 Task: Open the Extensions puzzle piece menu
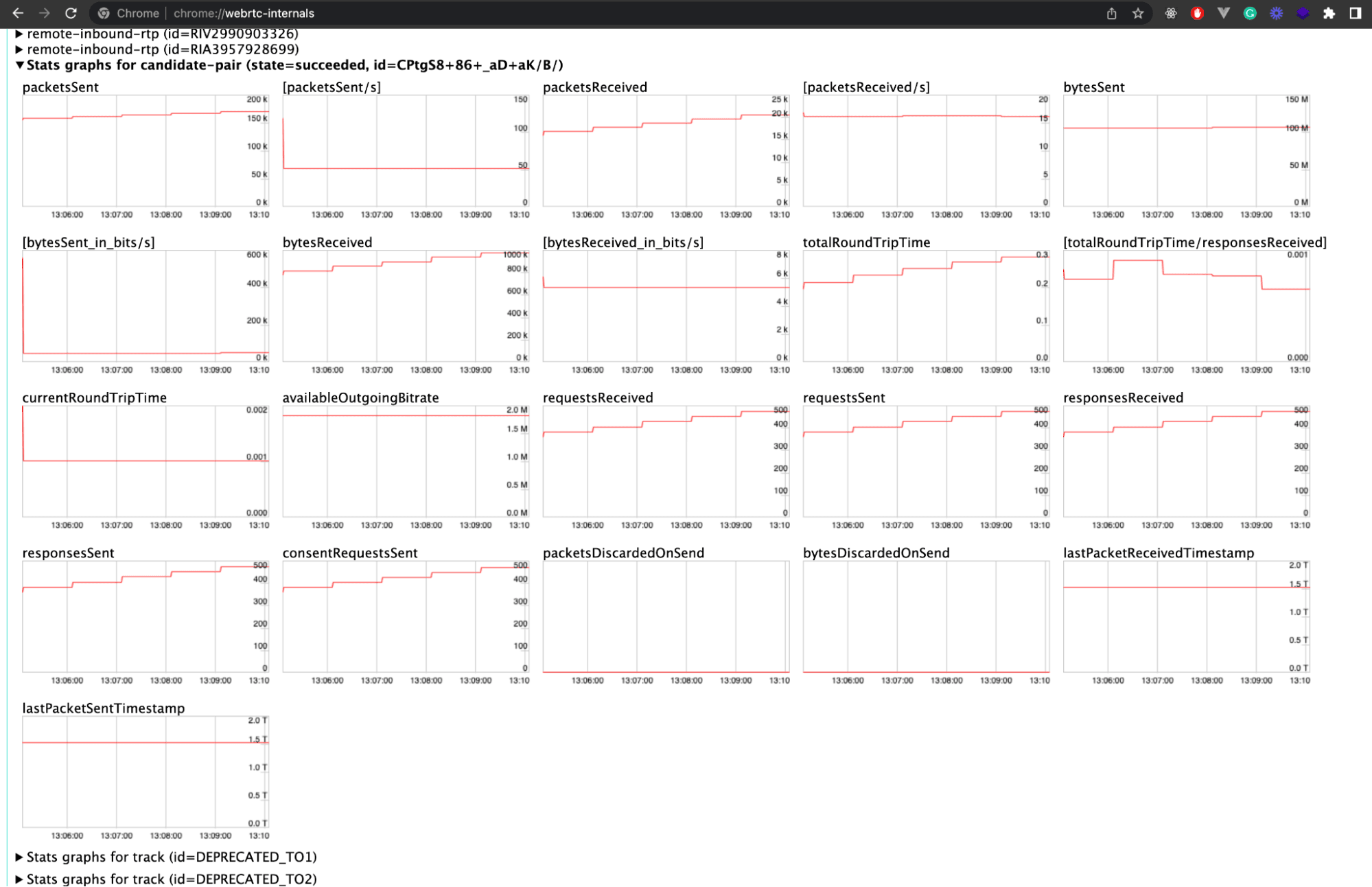pos(1329,13)
